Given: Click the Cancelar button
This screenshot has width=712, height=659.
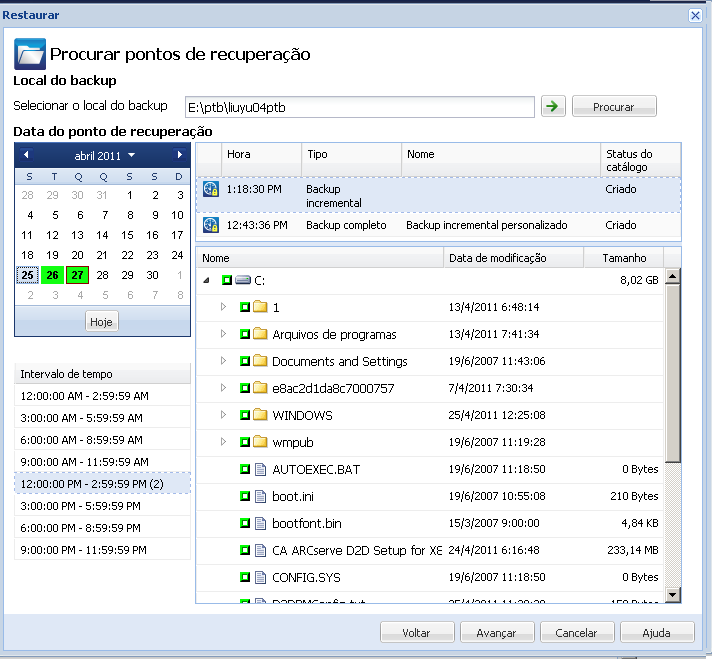Looking at the screenshot, I should pos(577,632).
